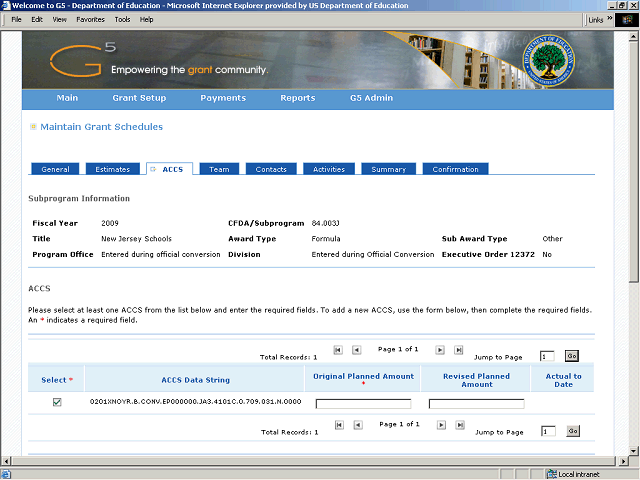Click the vertical scrollbar down arrow

point(633,451)
